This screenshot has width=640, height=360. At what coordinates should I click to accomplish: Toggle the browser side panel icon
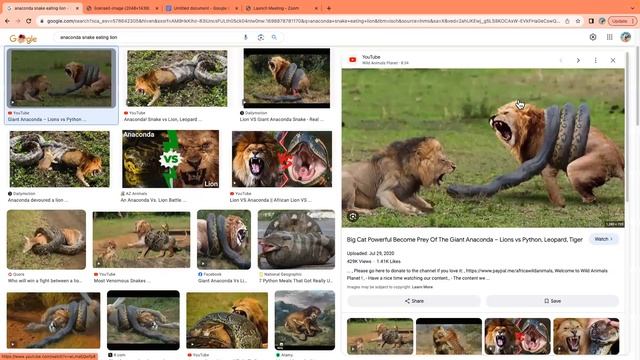pos(591,21)
